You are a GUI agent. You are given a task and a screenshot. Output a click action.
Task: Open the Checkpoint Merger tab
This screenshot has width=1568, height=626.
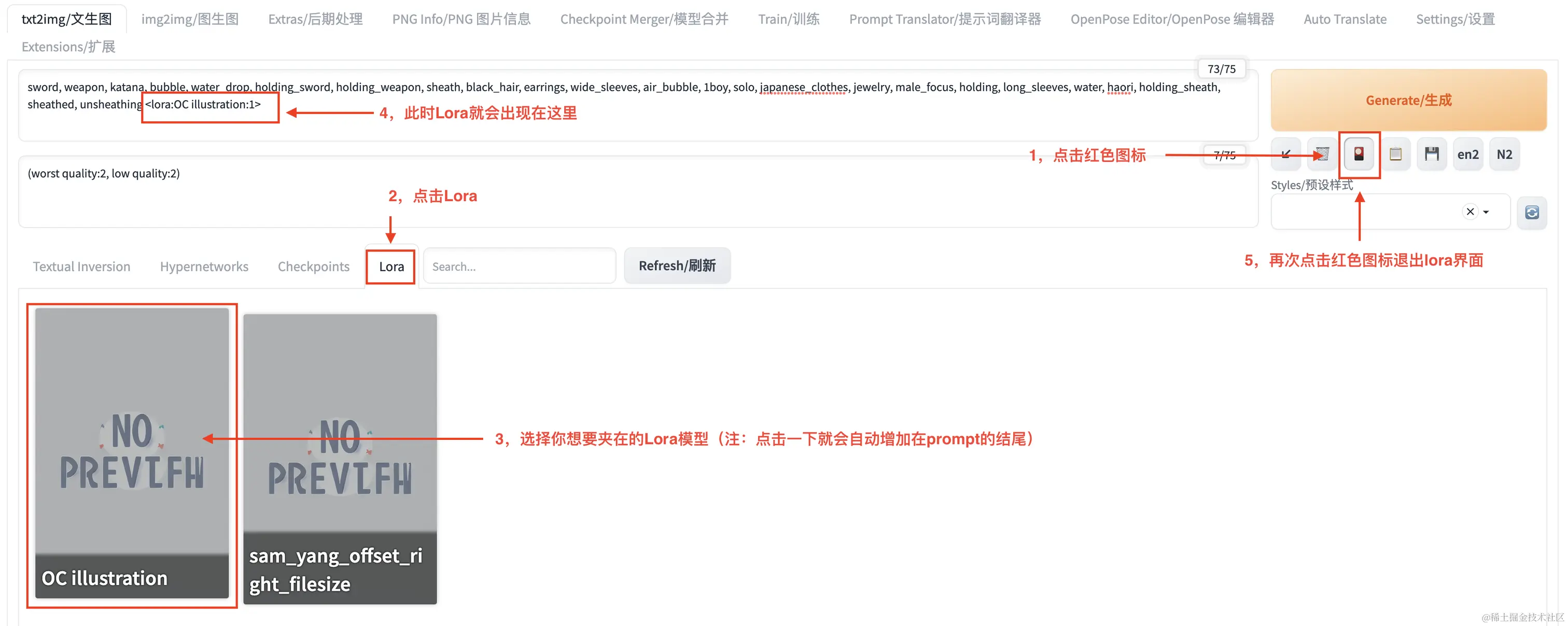[644, 19]
